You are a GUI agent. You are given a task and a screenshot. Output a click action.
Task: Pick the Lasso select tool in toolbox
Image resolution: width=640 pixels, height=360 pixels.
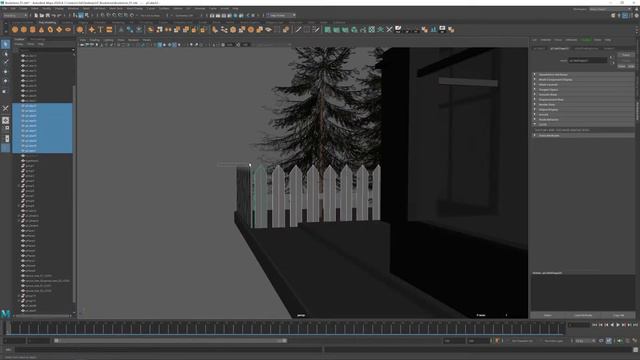5,53
